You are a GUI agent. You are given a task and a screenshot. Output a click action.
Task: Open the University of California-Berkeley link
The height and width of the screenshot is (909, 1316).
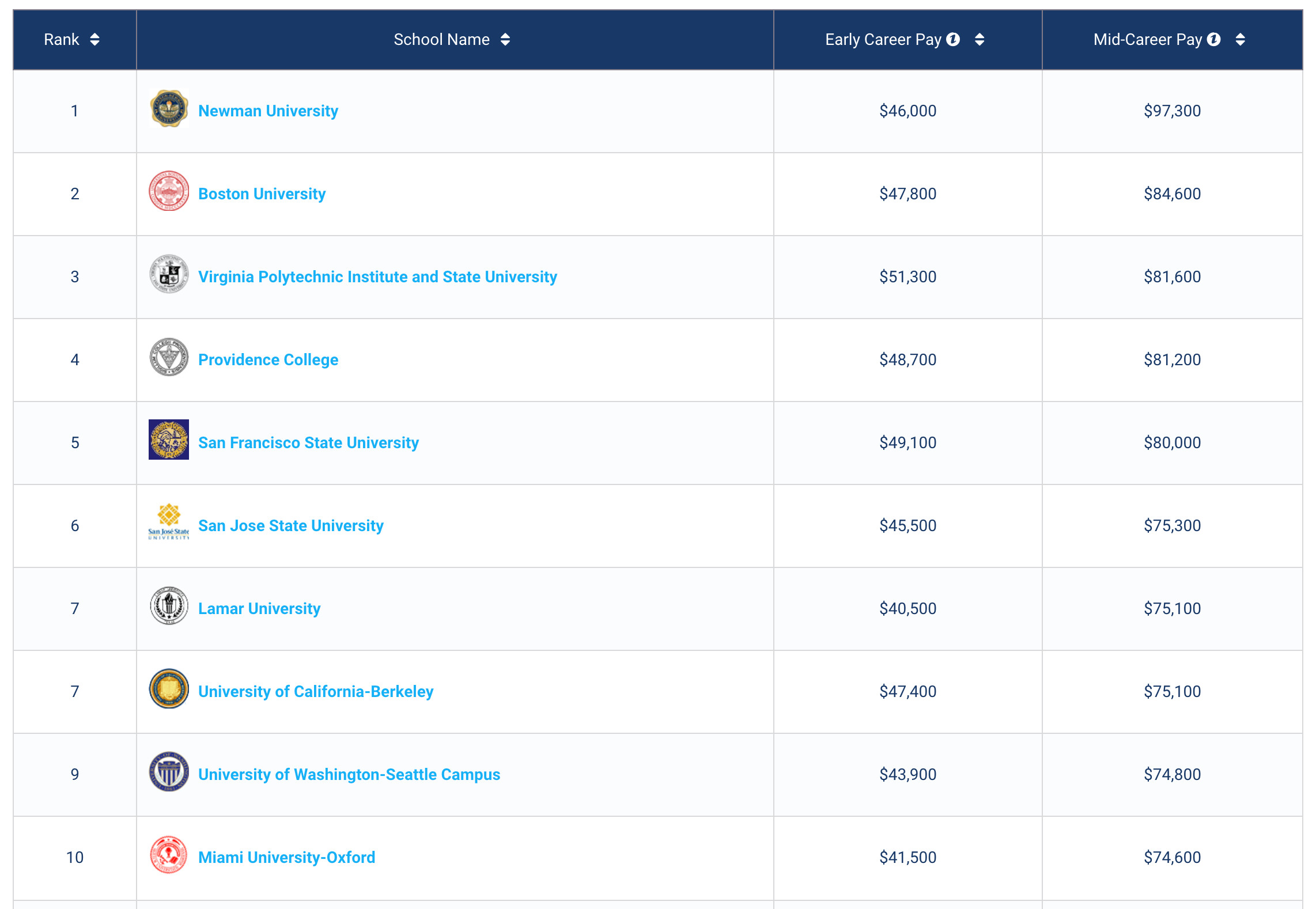point(316,692)
